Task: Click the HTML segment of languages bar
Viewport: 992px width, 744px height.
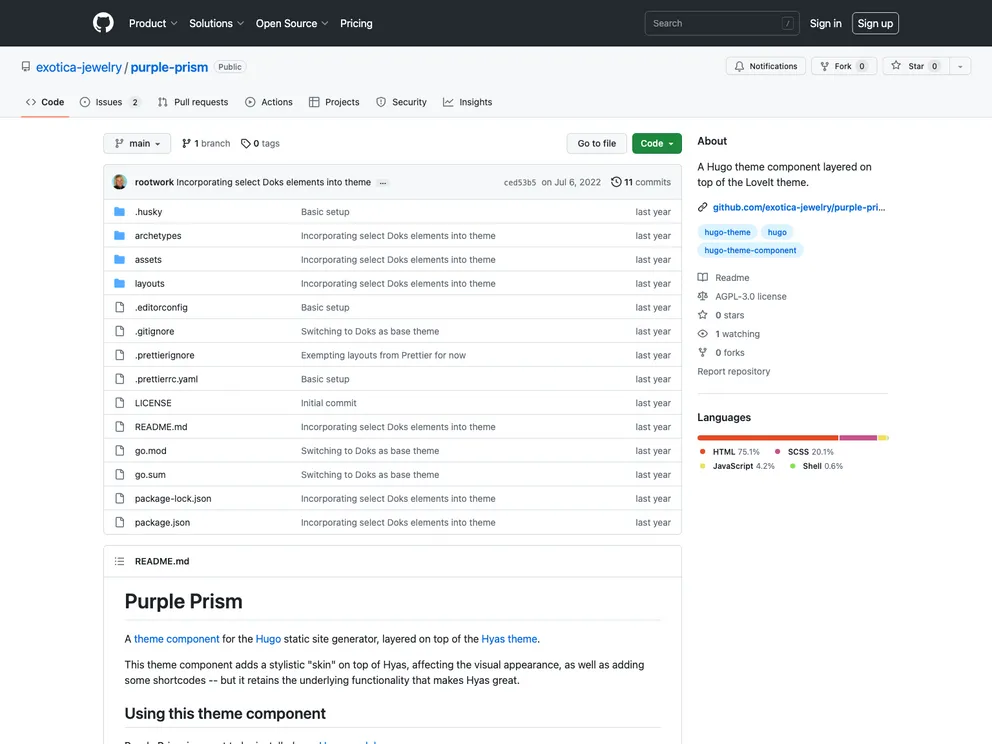Action: click(767, 438)
